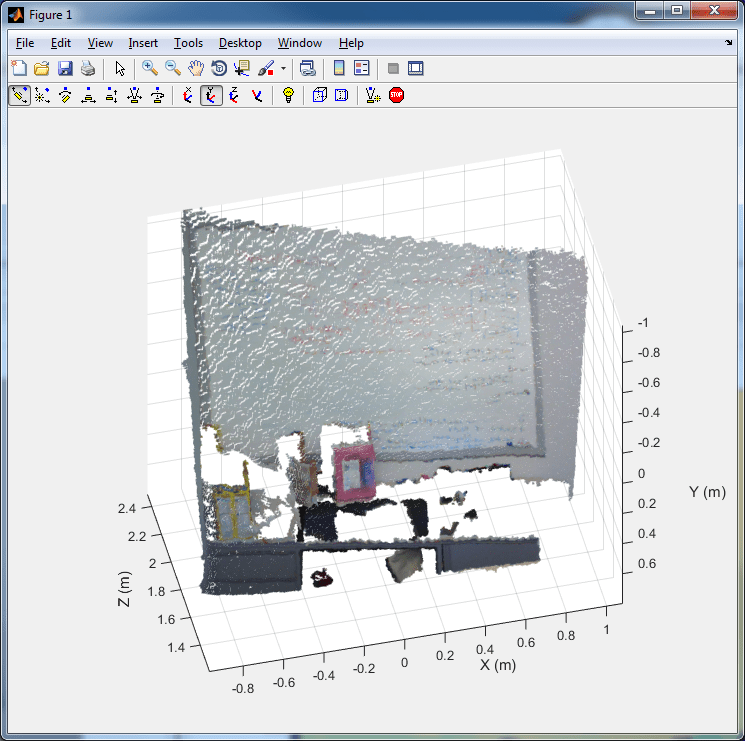Save the figure with the floppy disk icon
This screenshot has height=741, width=745.
pos(65,68)
